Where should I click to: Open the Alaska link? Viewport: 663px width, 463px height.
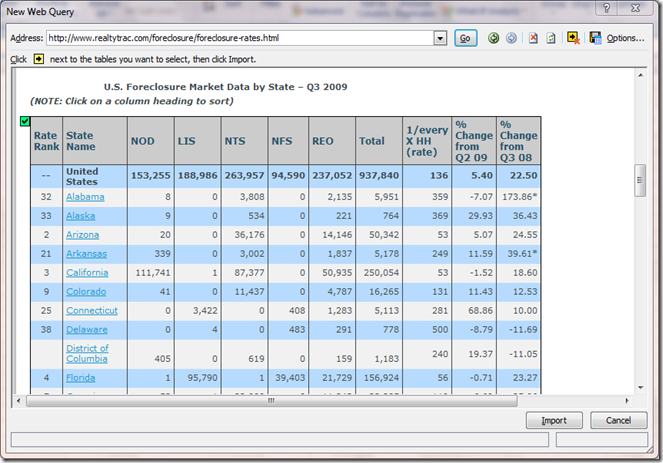click(80, 216)
